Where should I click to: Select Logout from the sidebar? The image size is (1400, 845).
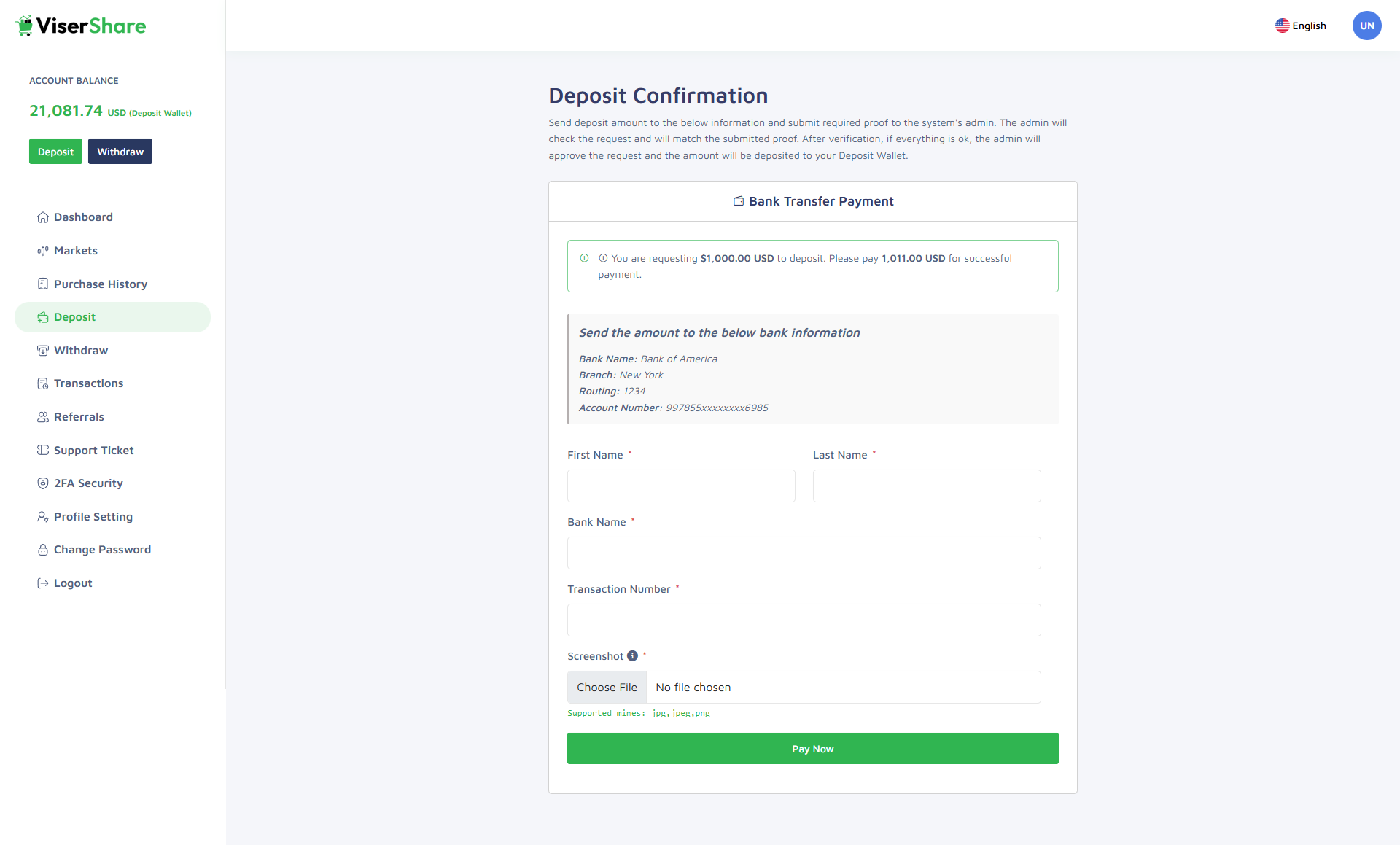pyautogui.click(x=73, y=583)
